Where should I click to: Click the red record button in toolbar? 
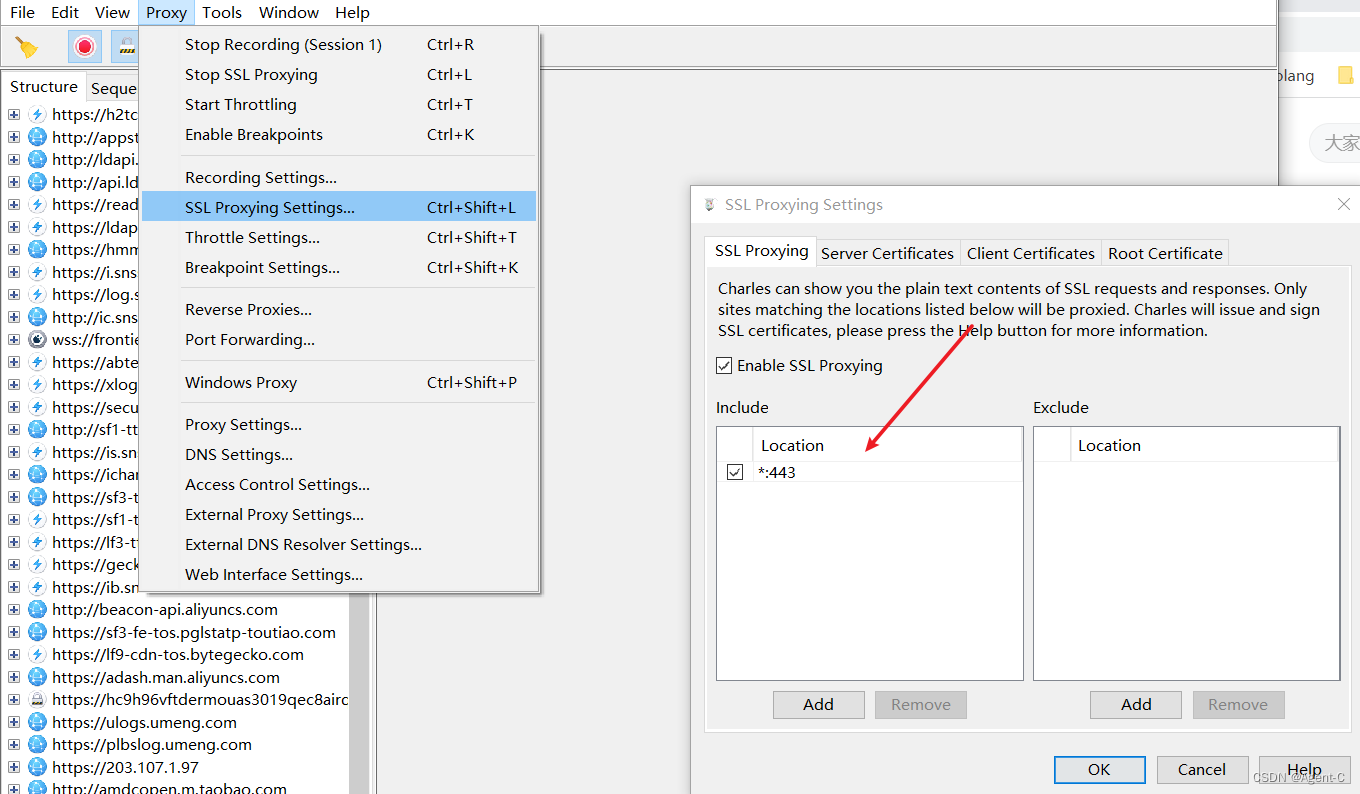coord(85,47)
